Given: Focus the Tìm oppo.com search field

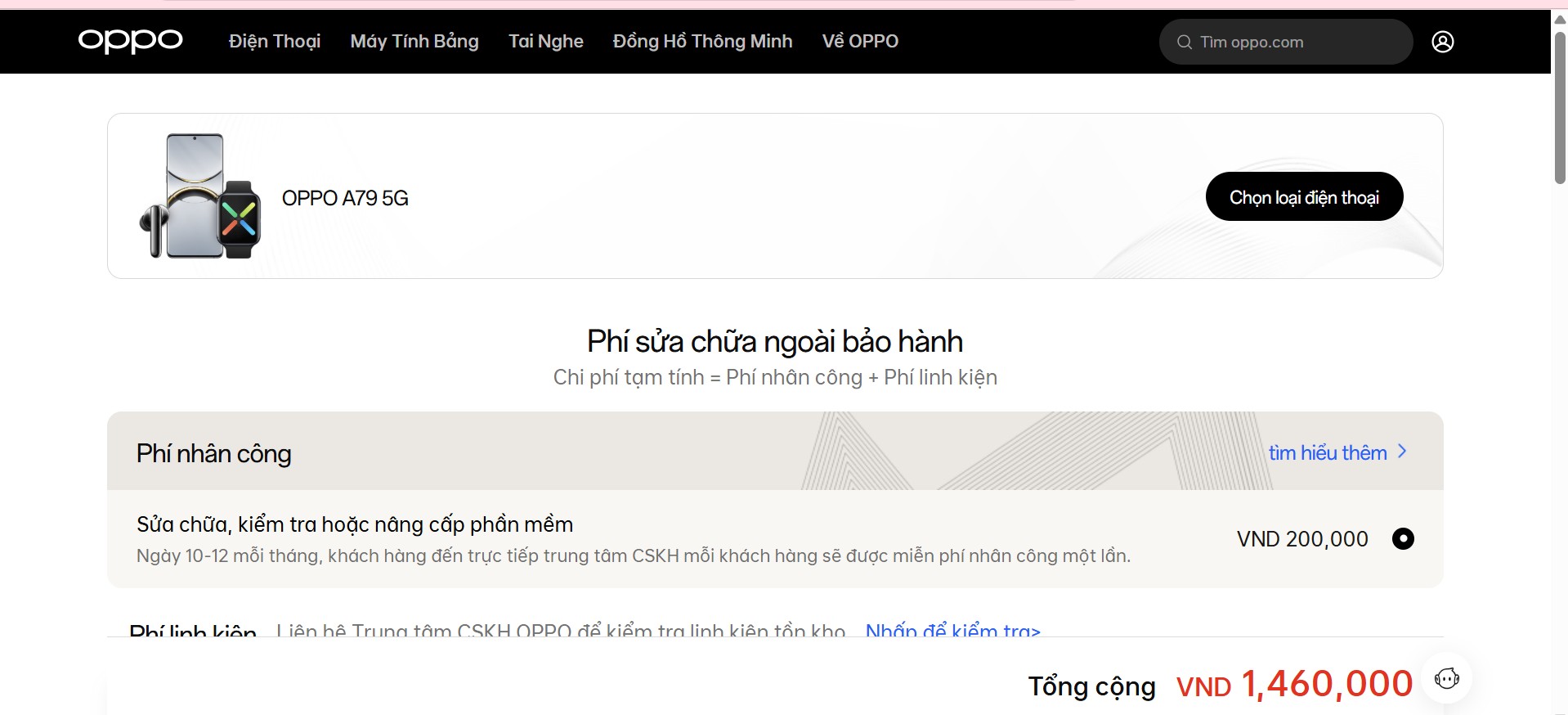Looking at the screenshot, I should 1285,42.
